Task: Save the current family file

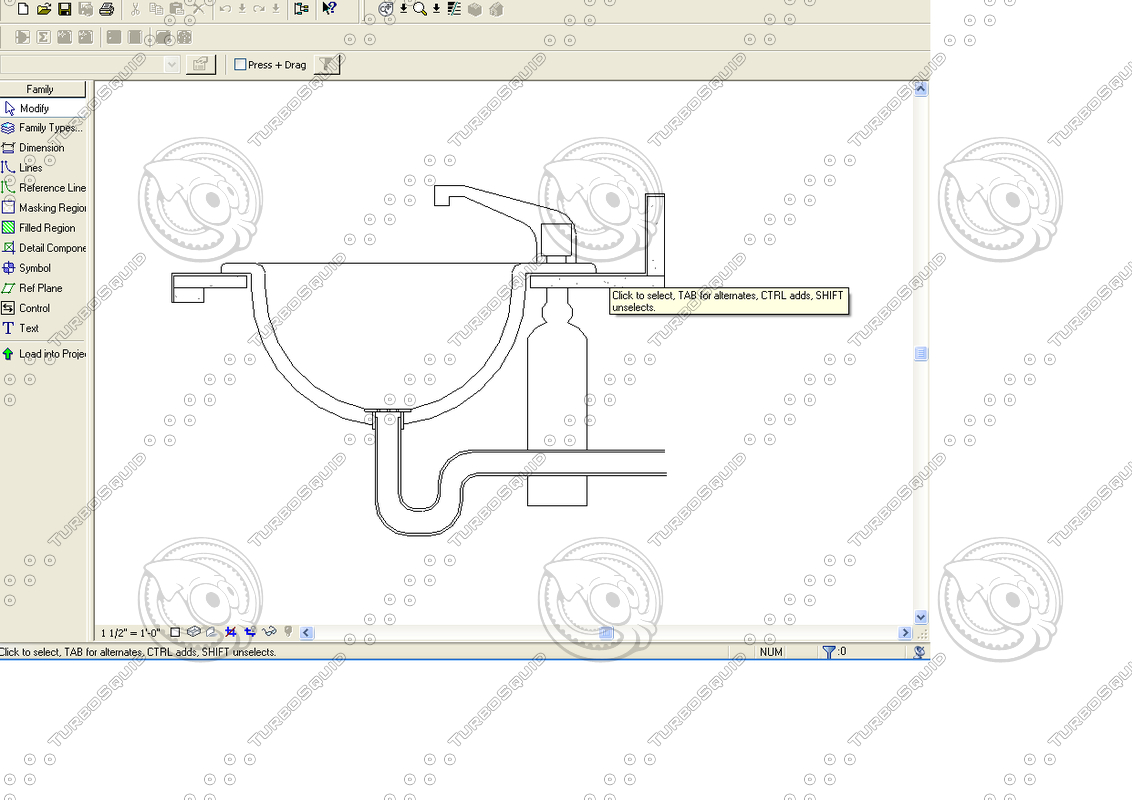Action: click(x=63, y=10)
